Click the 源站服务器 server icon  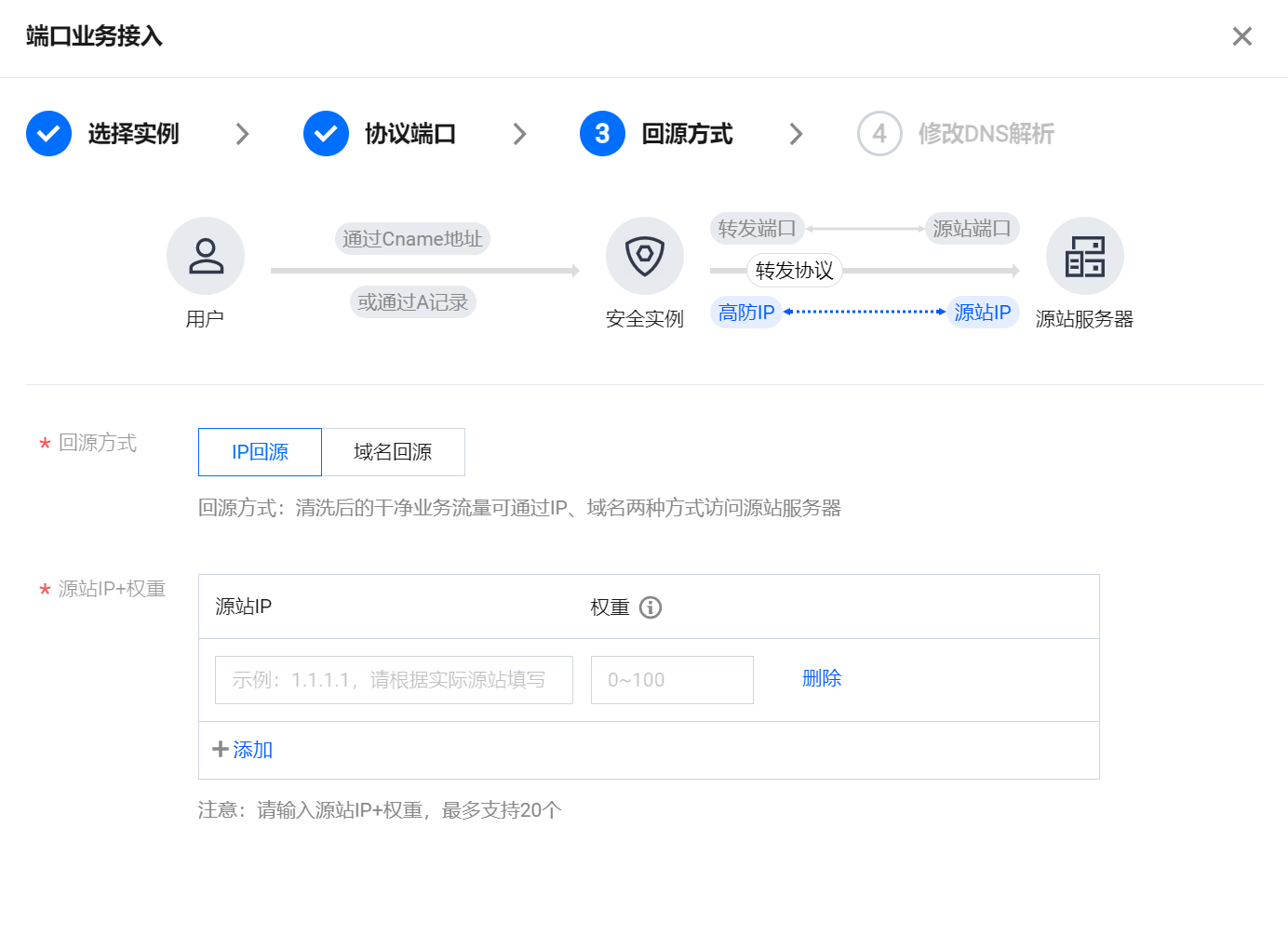pos(1085,256)
